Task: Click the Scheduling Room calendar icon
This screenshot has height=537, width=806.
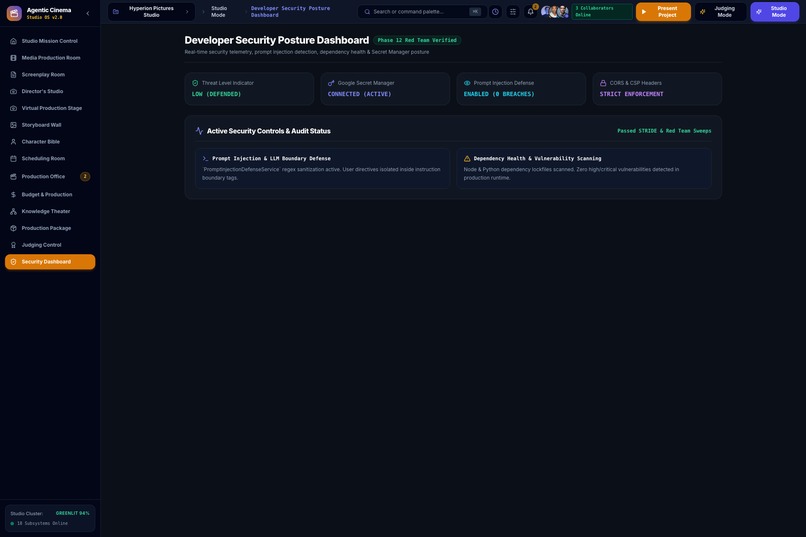Action: pos(13,159)
